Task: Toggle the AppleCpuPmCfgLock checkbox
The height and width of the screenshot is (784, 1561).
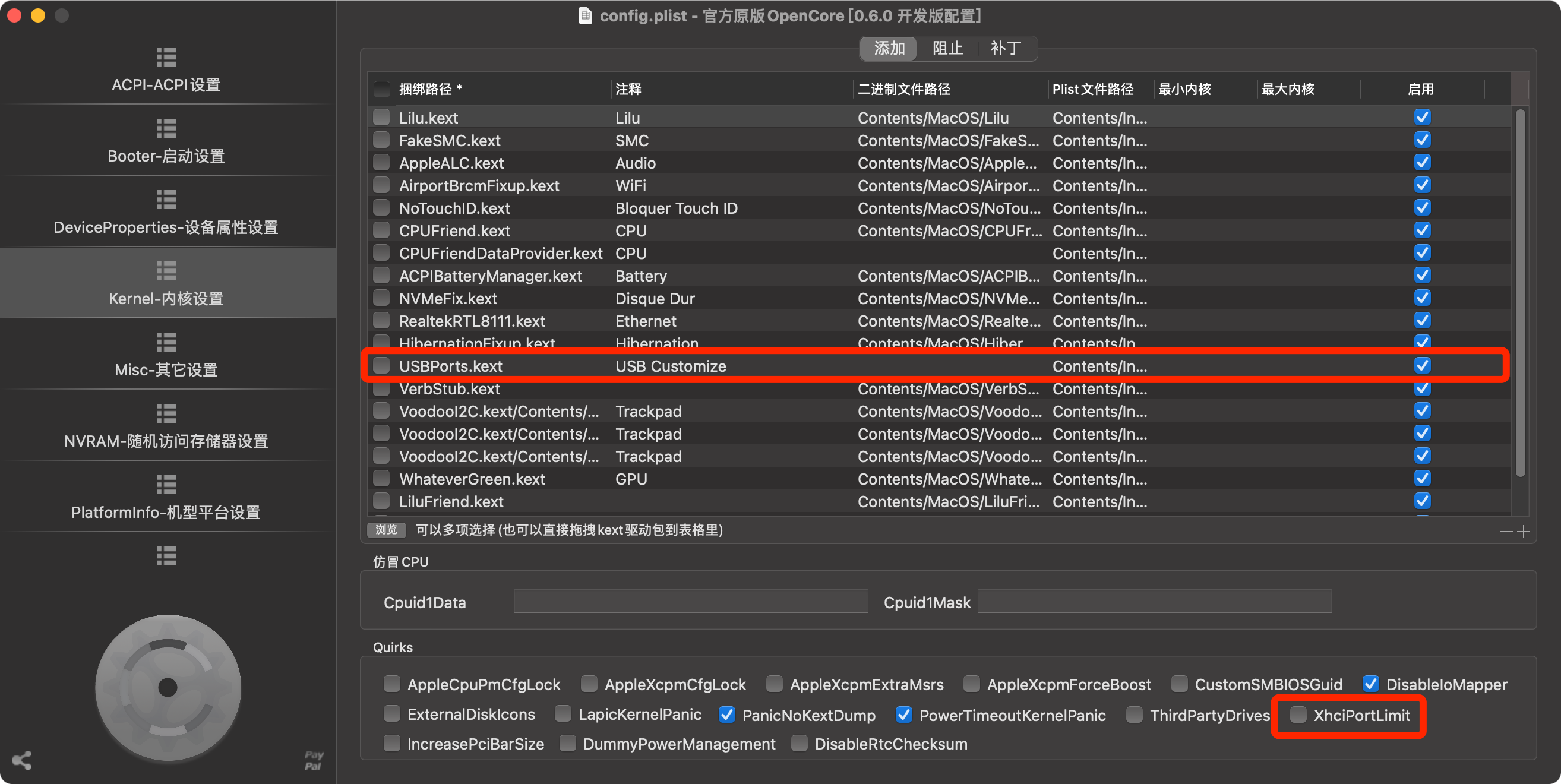Action: 392,684
